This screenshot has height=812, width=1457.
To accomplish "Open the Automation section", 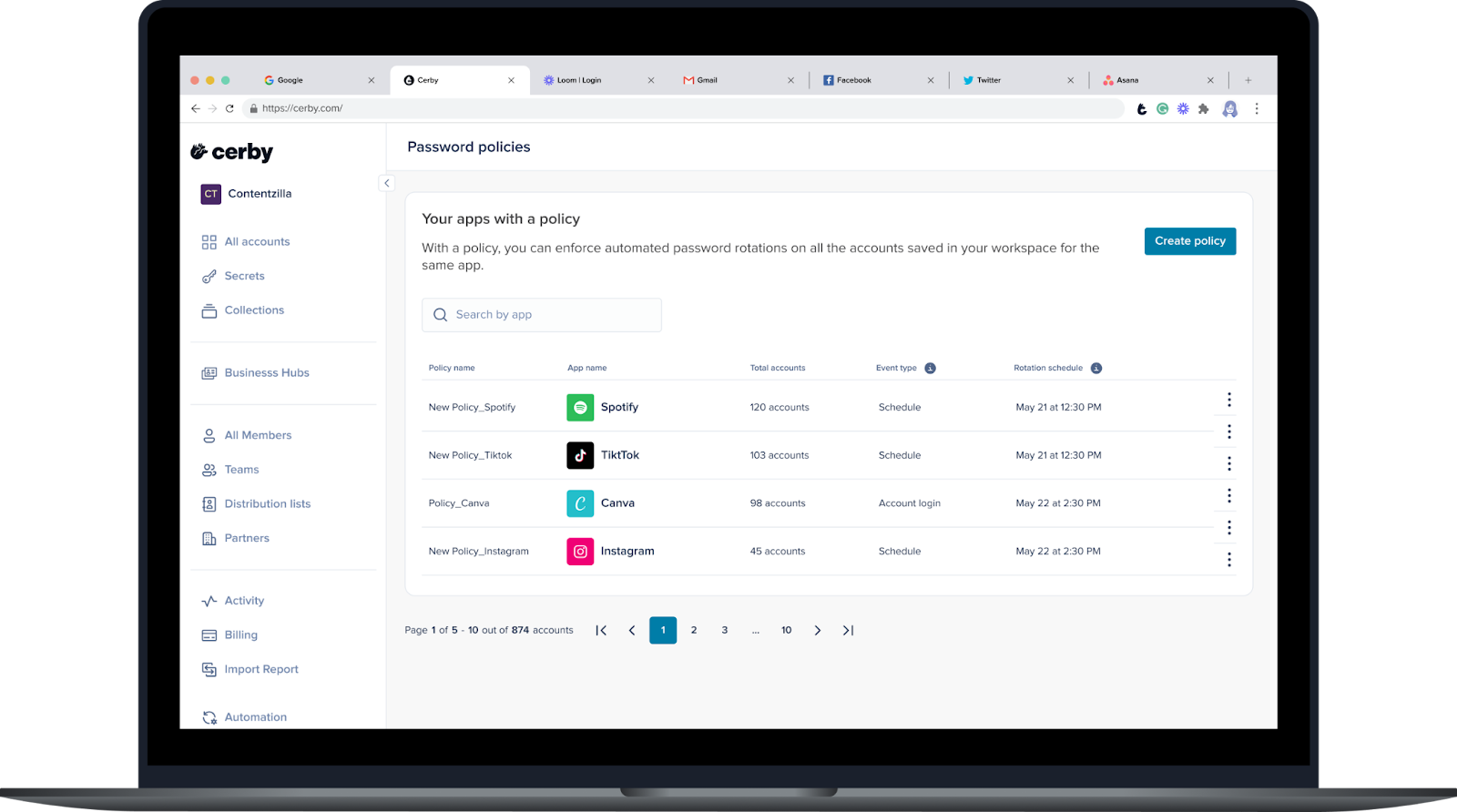I will [x=244, y=717].
